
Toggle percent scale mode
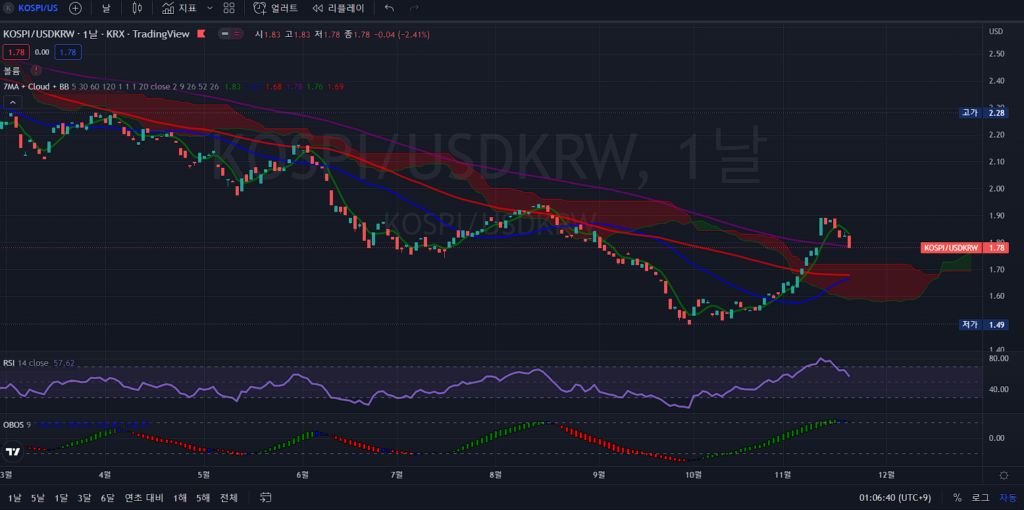click(x=957, y=497)
